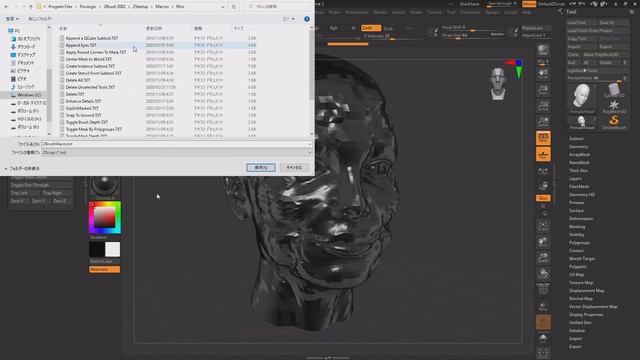Expand the Subtool palette section

click(x=576, y=138)
